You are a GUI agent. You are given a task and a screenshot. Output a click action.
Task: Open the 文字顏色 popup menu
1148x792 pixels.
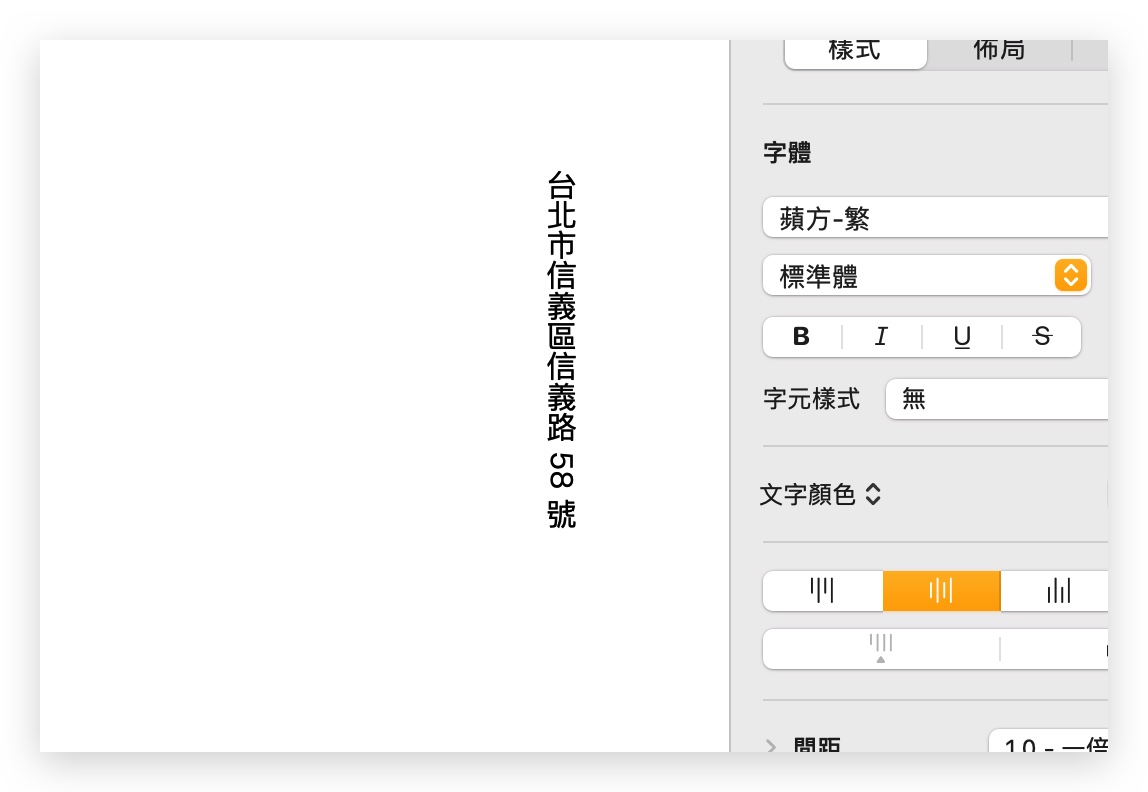click(820, 495)
